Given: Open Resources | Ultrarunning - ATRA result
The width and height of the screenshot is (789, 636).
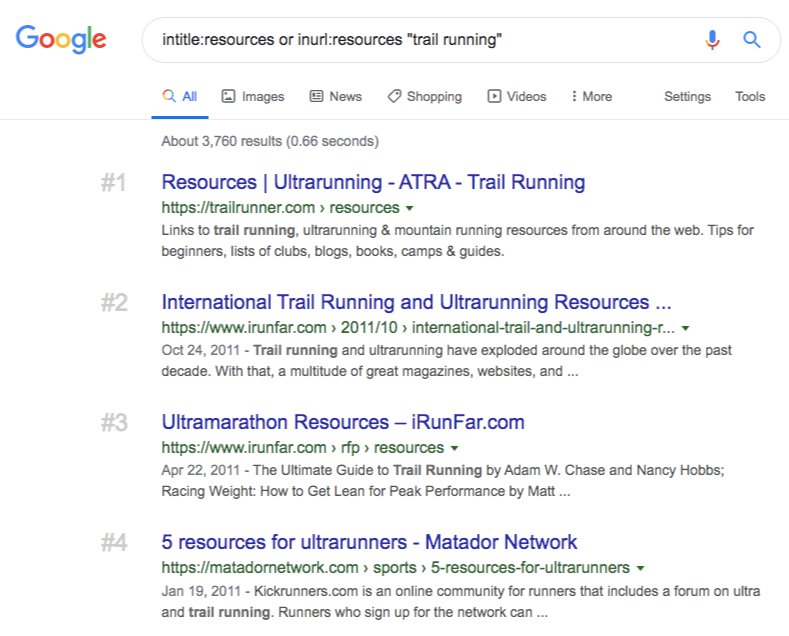Looking at the screenshot, I should click(x=373, y=182).
